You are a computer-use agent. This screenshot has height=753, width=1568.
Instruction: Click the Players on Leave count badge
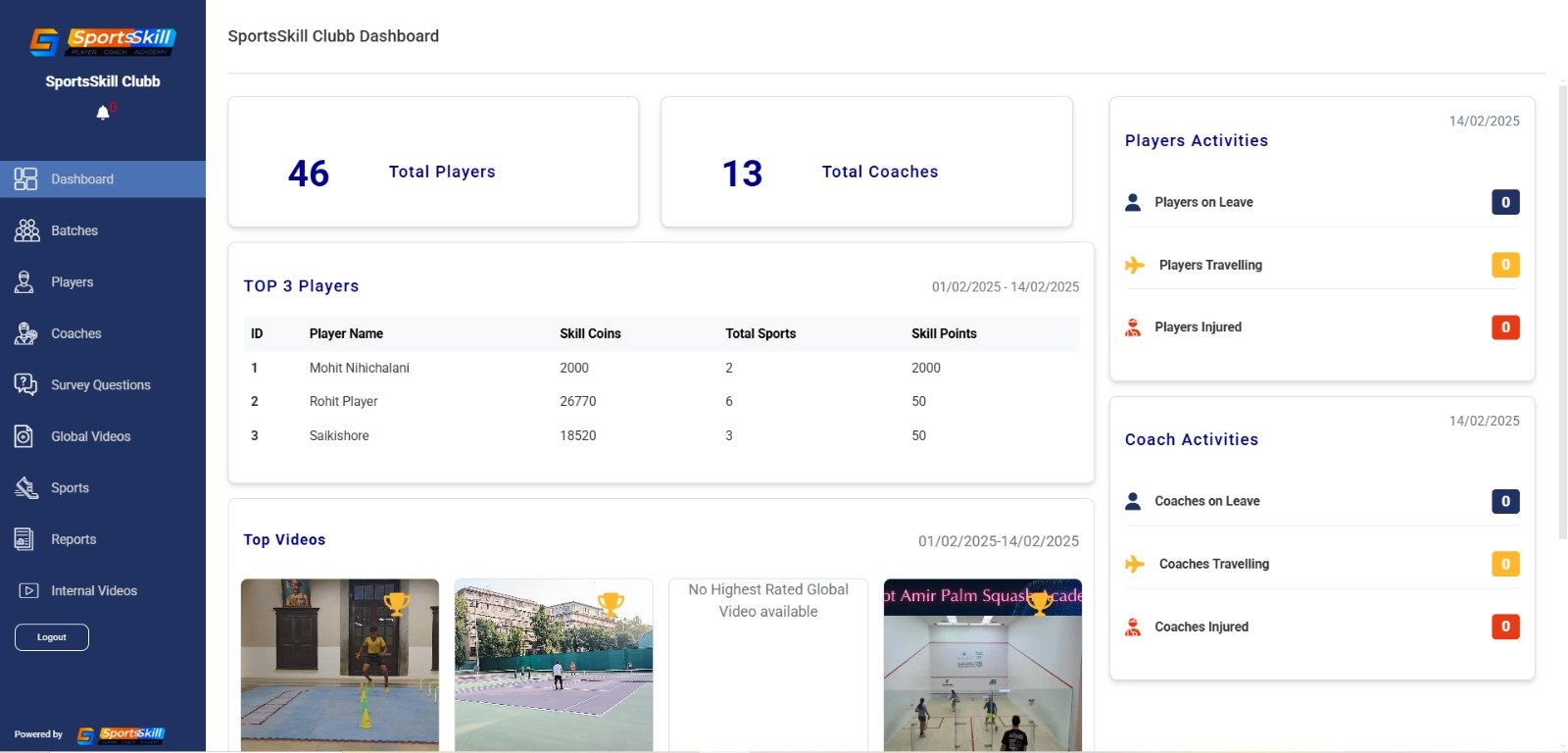(1505, 202)
